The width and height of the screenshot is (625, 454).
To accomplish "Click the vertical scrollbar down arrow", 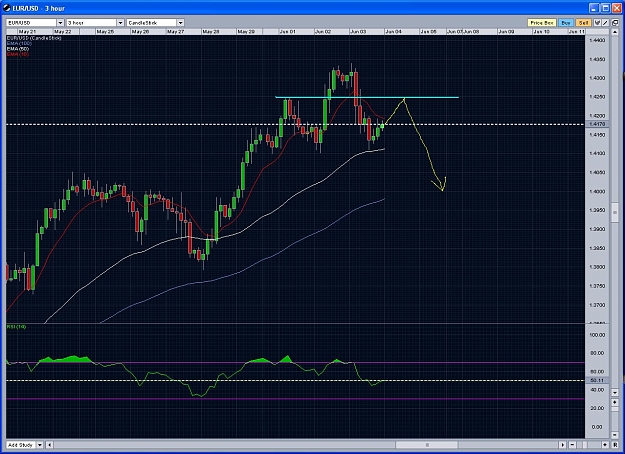I will click(x=615, y=393).
